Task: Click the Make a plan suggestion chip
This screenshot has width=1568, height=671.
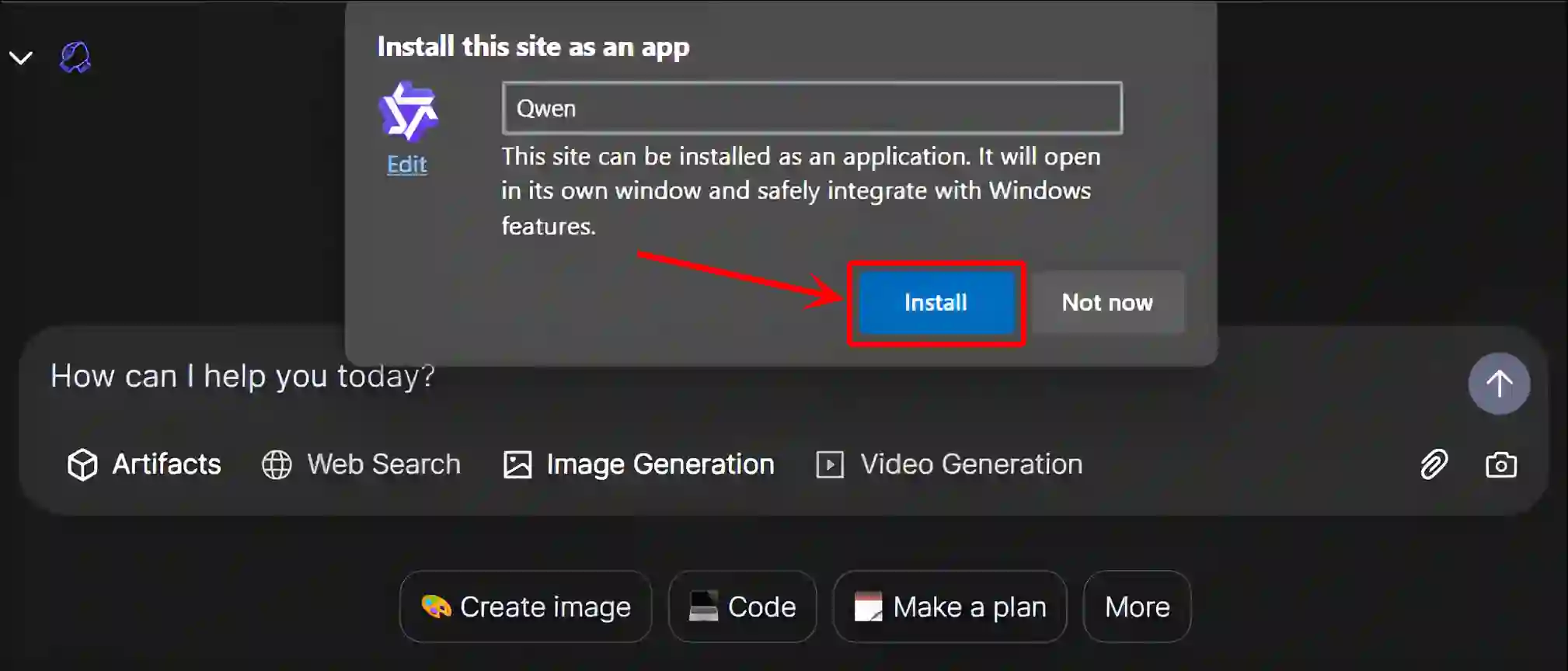Action: (950, 607)
